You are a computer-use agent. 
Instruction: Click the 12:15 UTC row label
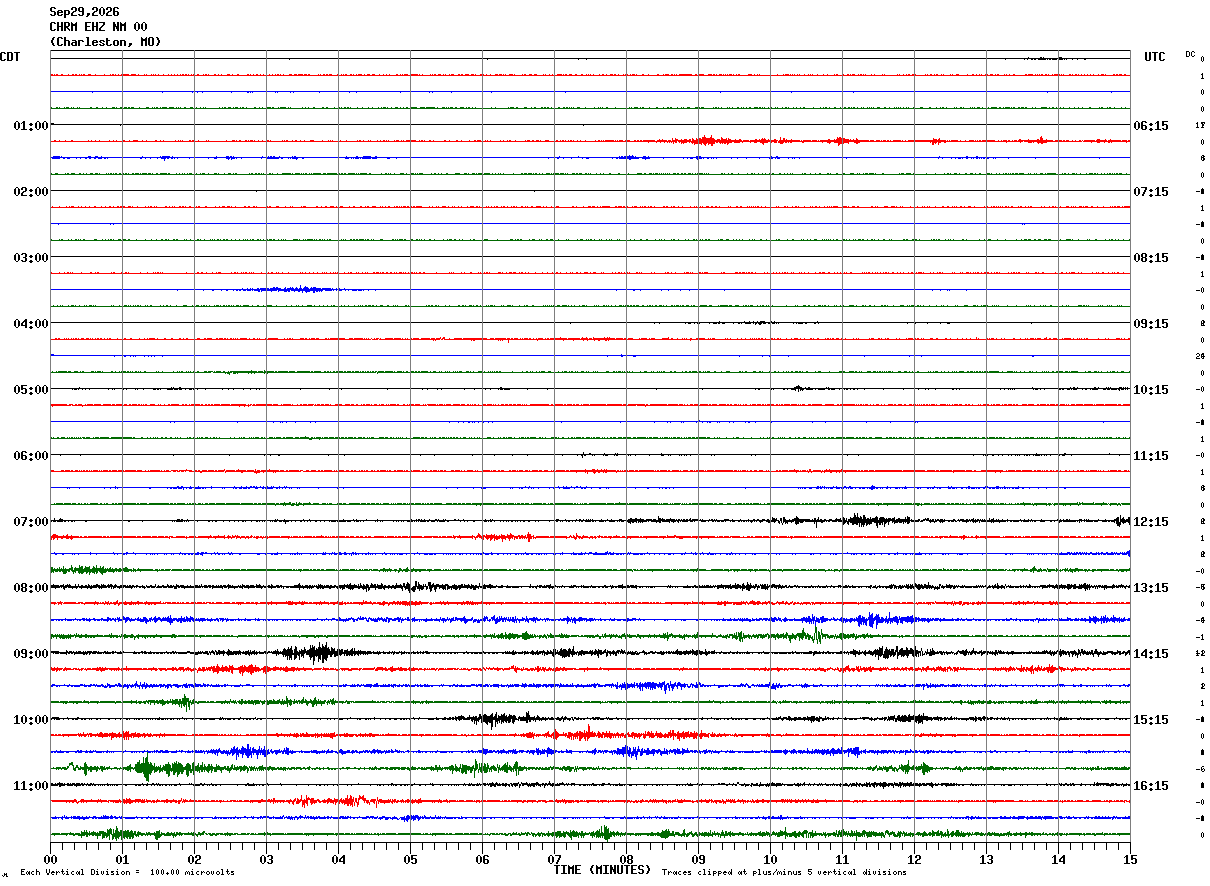coord(1151,522)
